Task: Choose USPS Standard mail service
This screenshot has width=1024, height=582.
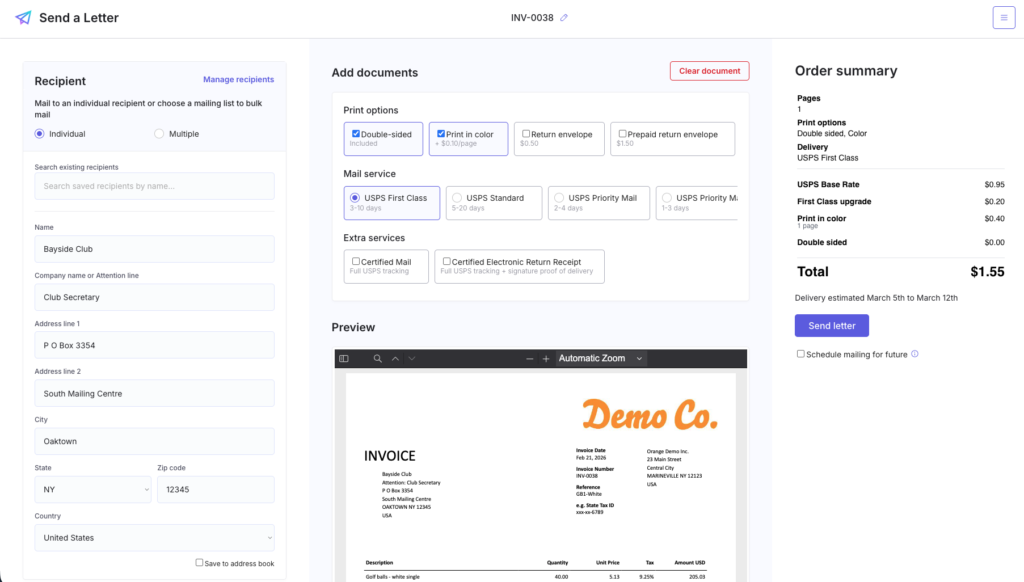Action: tap(456, 198)
